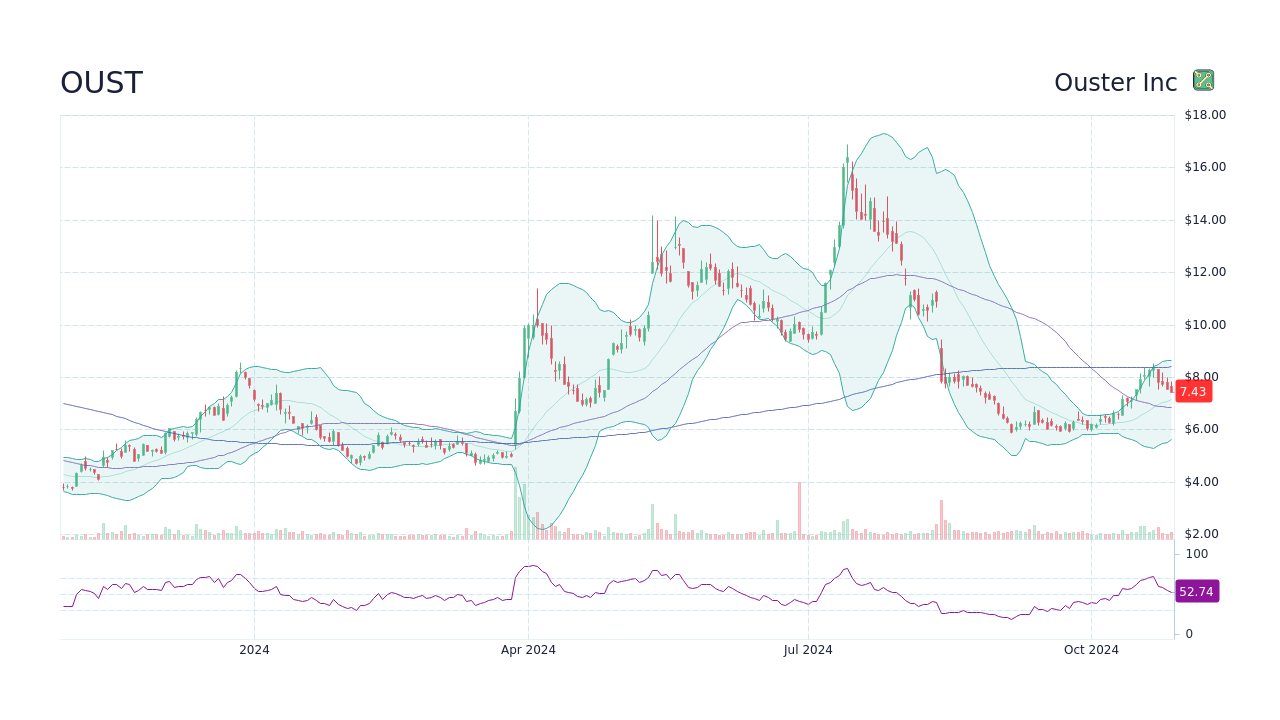Click the $2.00 price axis label

(1201, 534)
